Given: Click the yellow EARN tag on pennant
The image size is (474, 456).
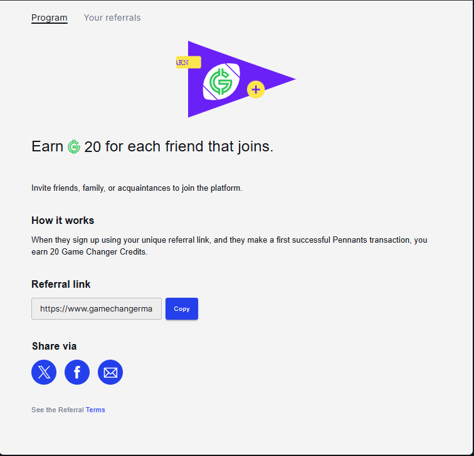Looking at the screenshot, I should (x=188, y=62).
